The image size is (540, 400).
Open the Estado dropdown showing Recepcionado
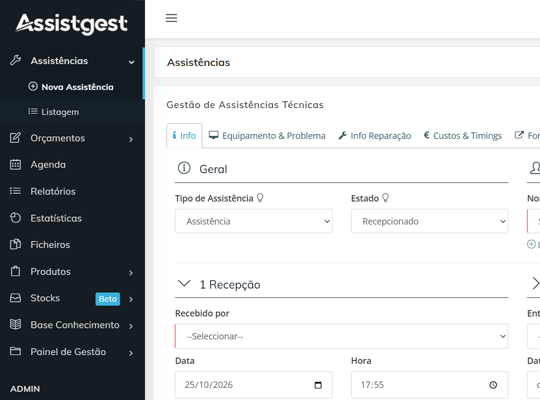429,221
